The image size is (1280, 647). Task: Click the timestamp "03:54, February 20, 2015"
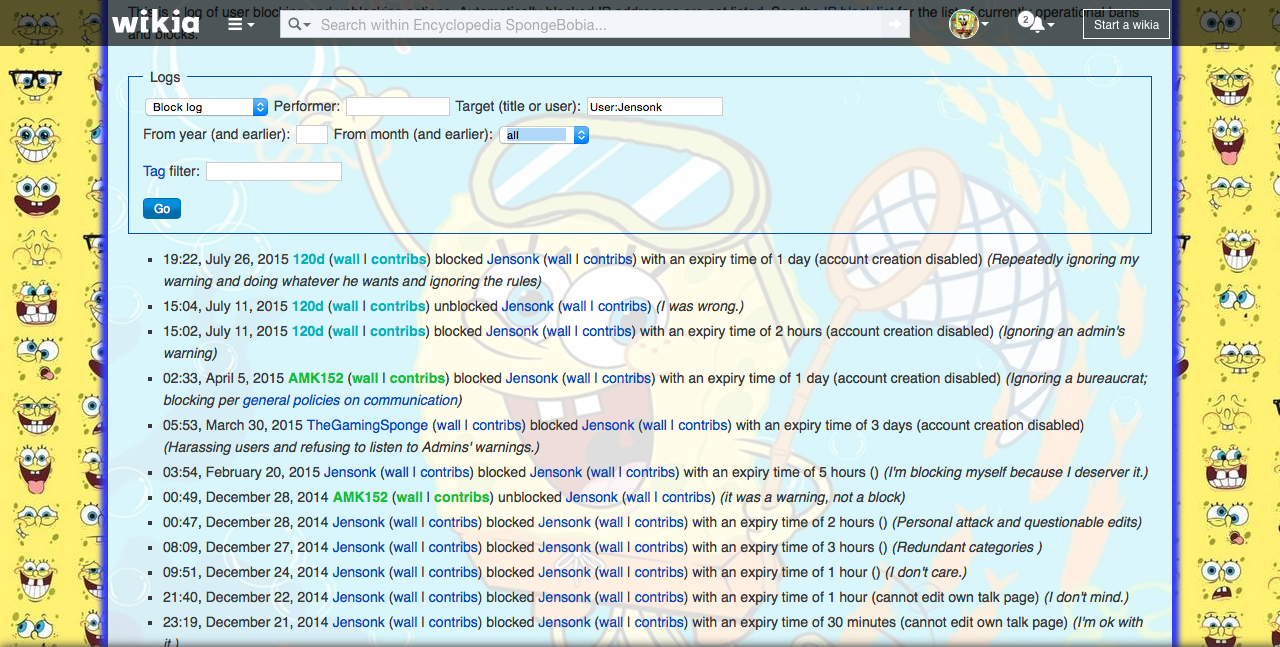click(241, 472)
